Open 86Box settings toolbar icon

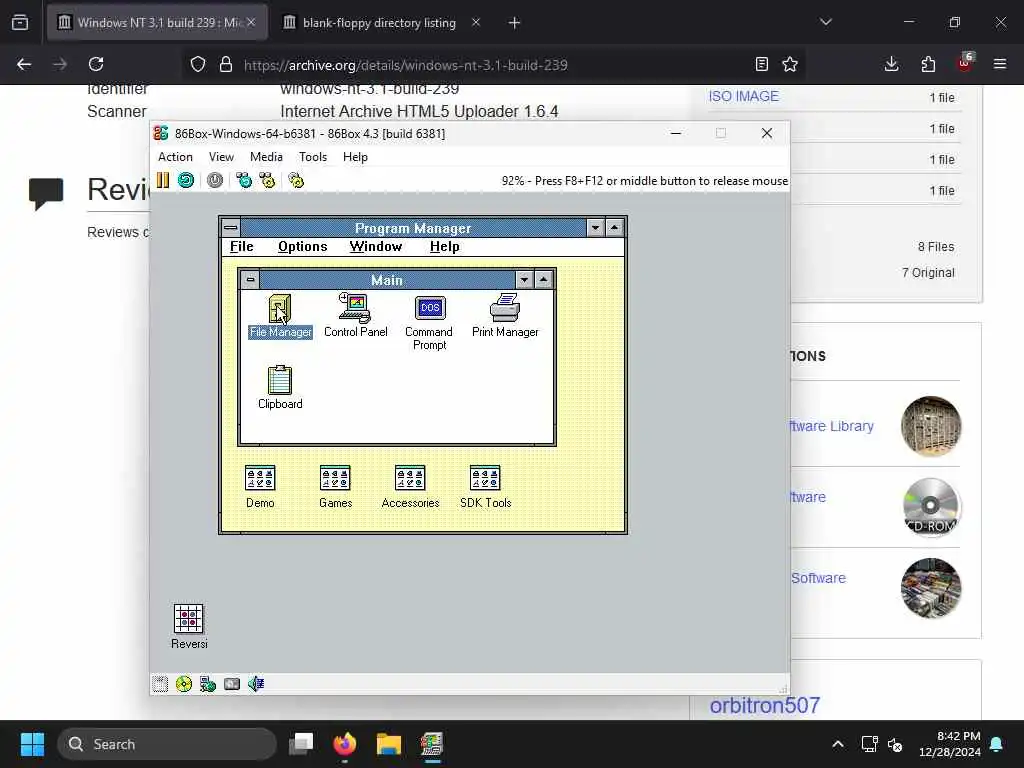[x=296, y=180]
